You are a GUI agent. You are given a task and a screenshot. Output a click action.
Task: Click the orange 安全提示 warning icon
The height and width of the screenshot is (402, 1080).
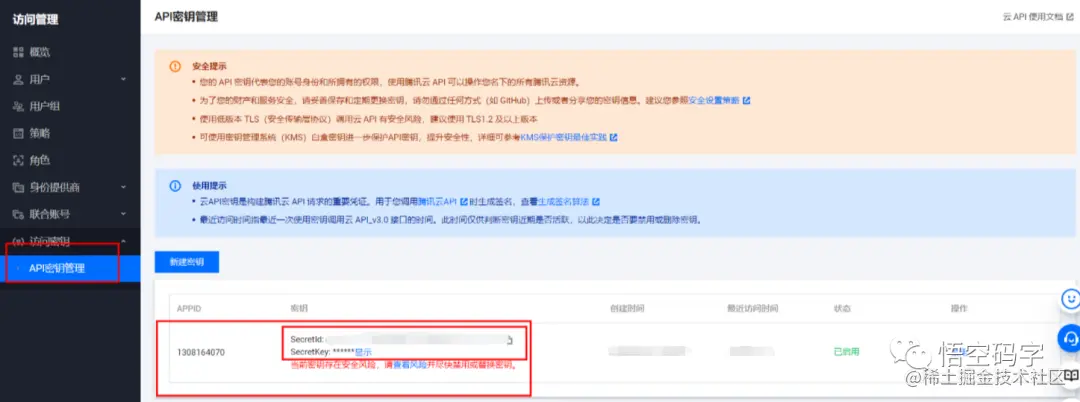click(175, 67)
